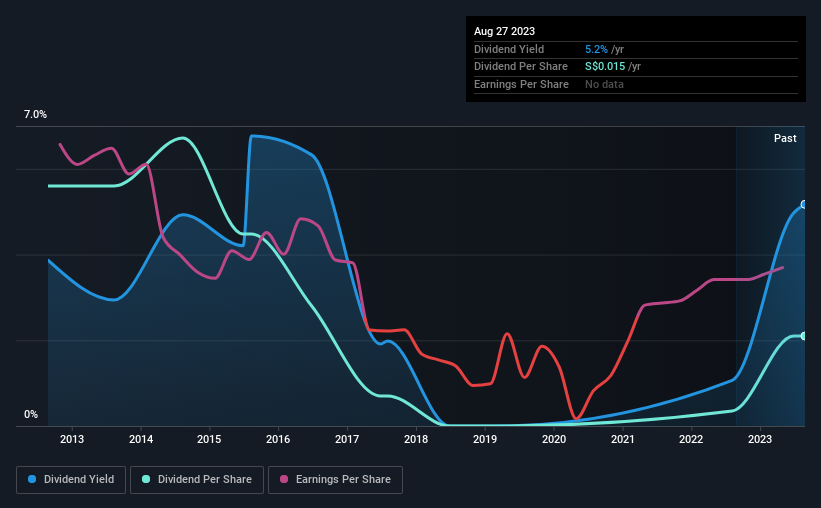
Task: Click the Earnings Per Share No data row
Action: point(636,84)
